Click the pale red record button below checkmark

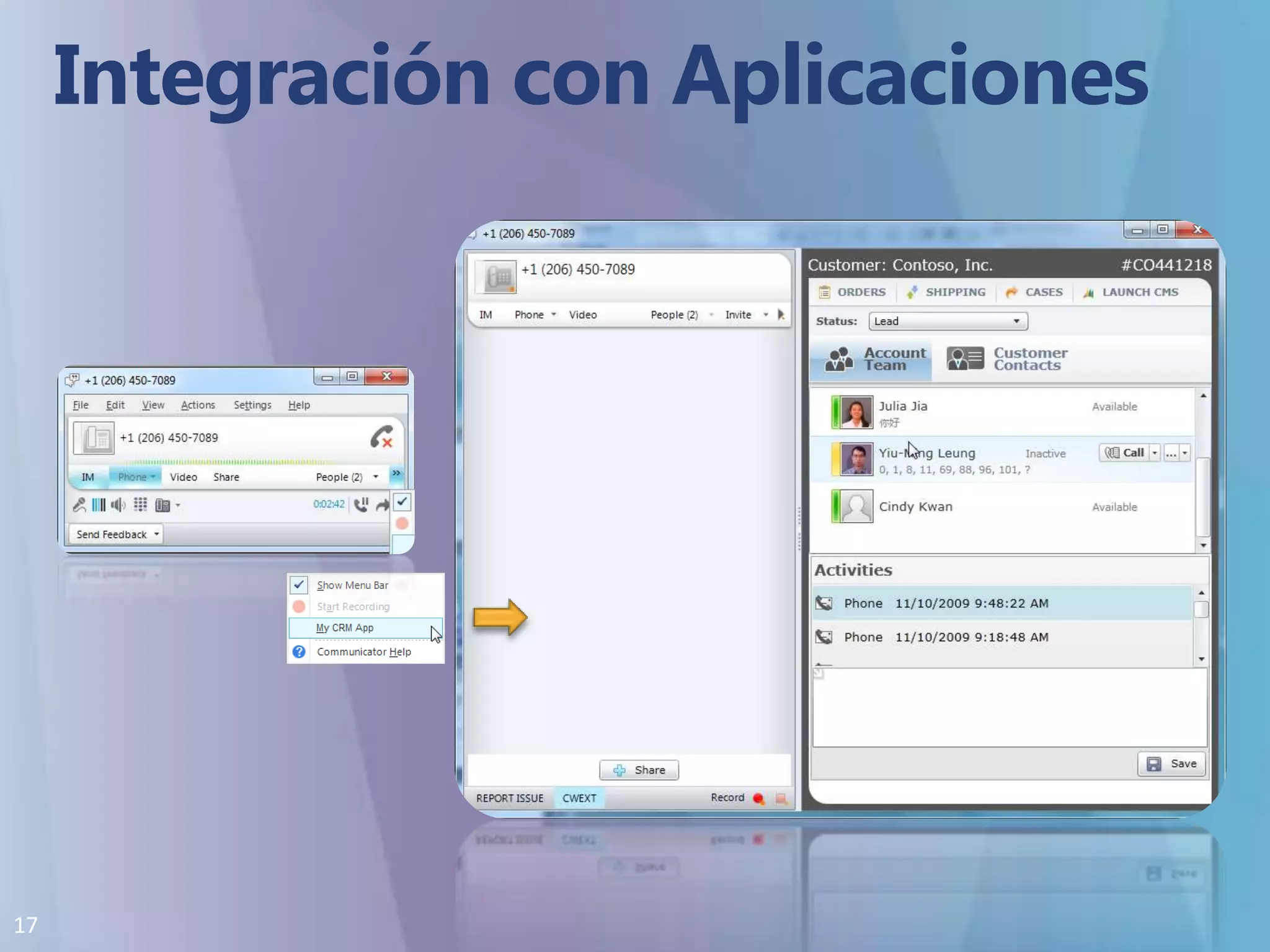402,524
